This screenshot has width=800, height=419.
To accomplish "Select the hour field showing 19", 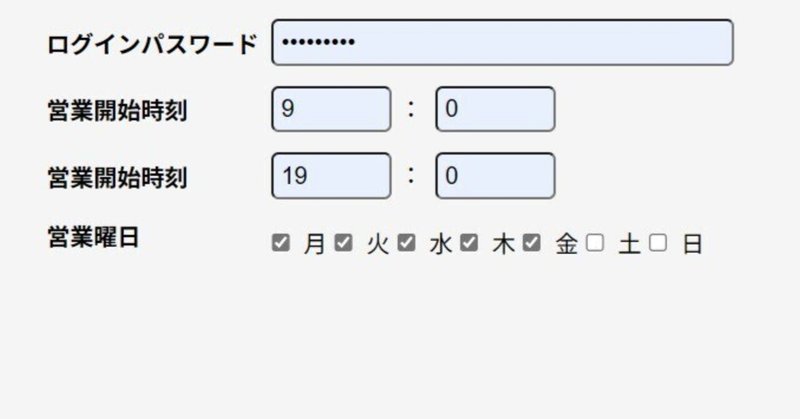I will coord(331,176).
